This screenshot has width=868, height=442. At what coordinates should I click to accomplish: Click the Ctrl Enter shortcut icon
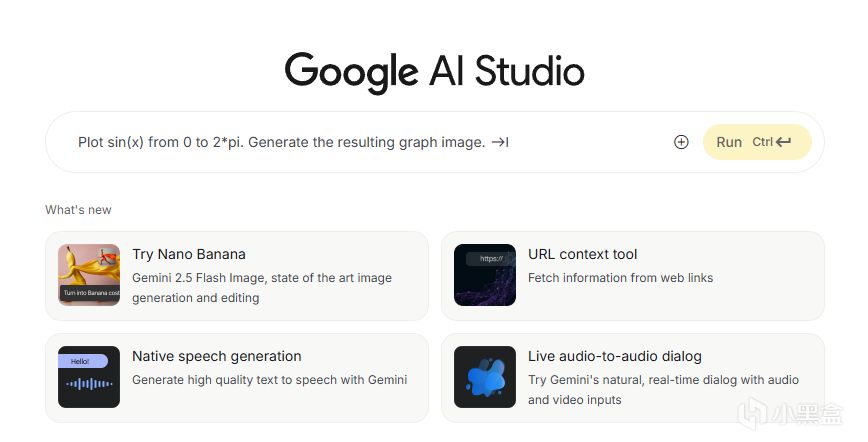click(772, 142)
